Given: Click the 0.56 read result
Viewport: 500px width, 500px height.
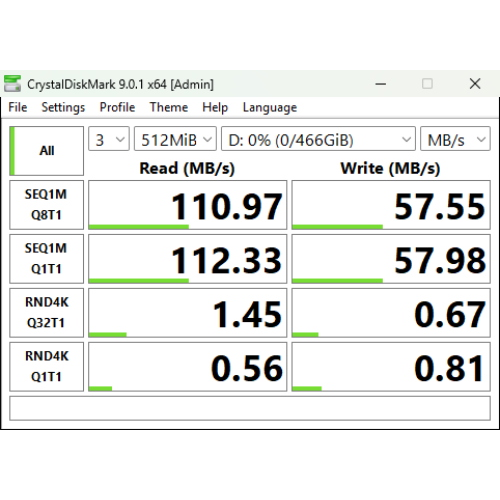Looking at the screenshot, I should point(187,367).
